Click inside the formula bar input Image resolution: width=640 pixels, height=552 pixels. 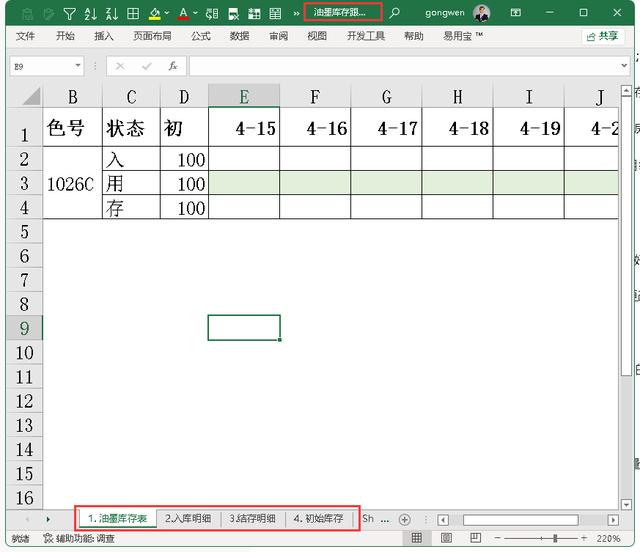coord(404,66)
